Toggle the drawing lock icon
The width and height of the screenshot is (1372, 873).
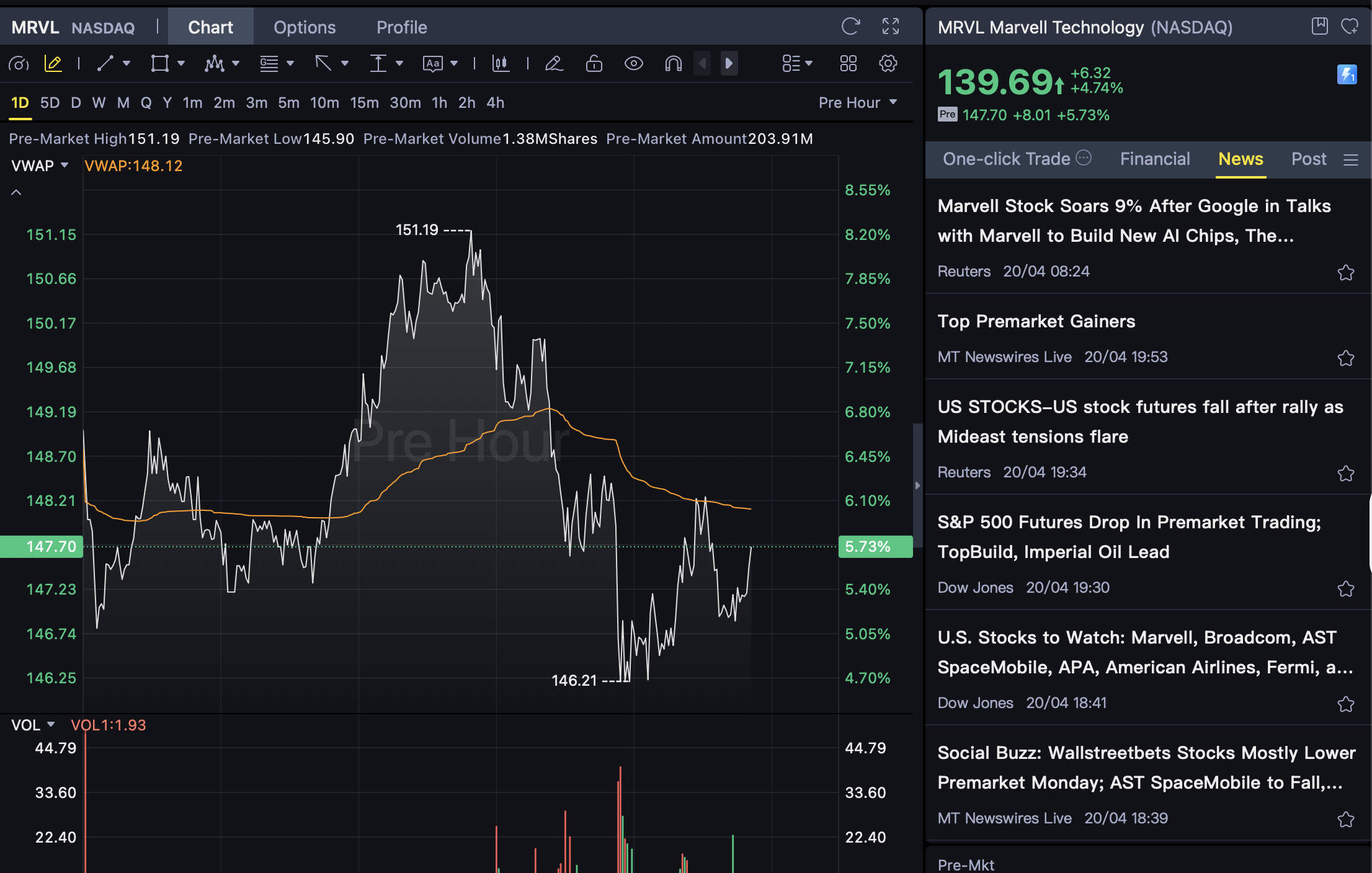click(x=594, y=63)
